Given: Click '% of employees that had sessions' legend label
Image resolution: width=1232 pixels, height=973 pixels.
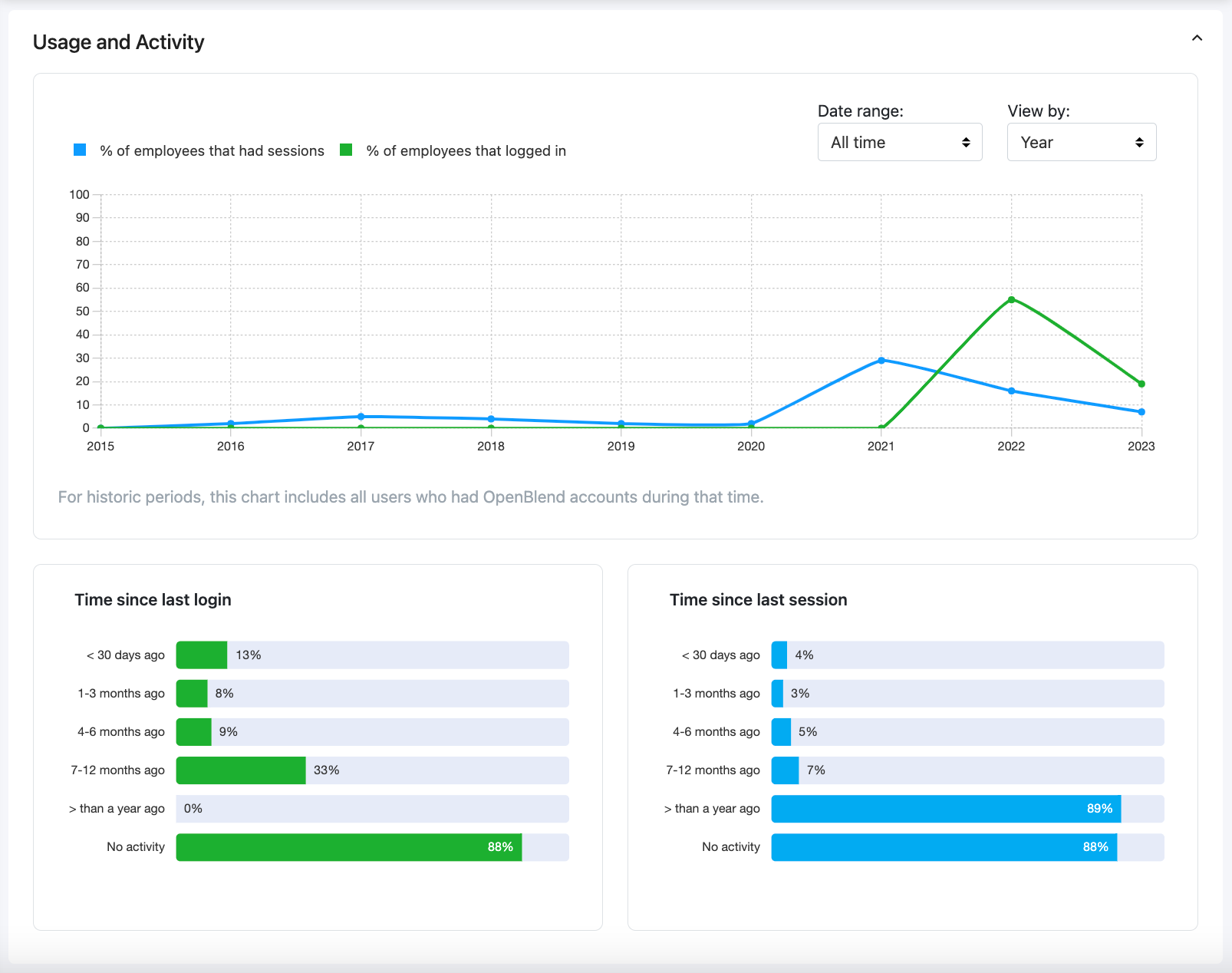Looking at the screenshot, I should (212, 151).
